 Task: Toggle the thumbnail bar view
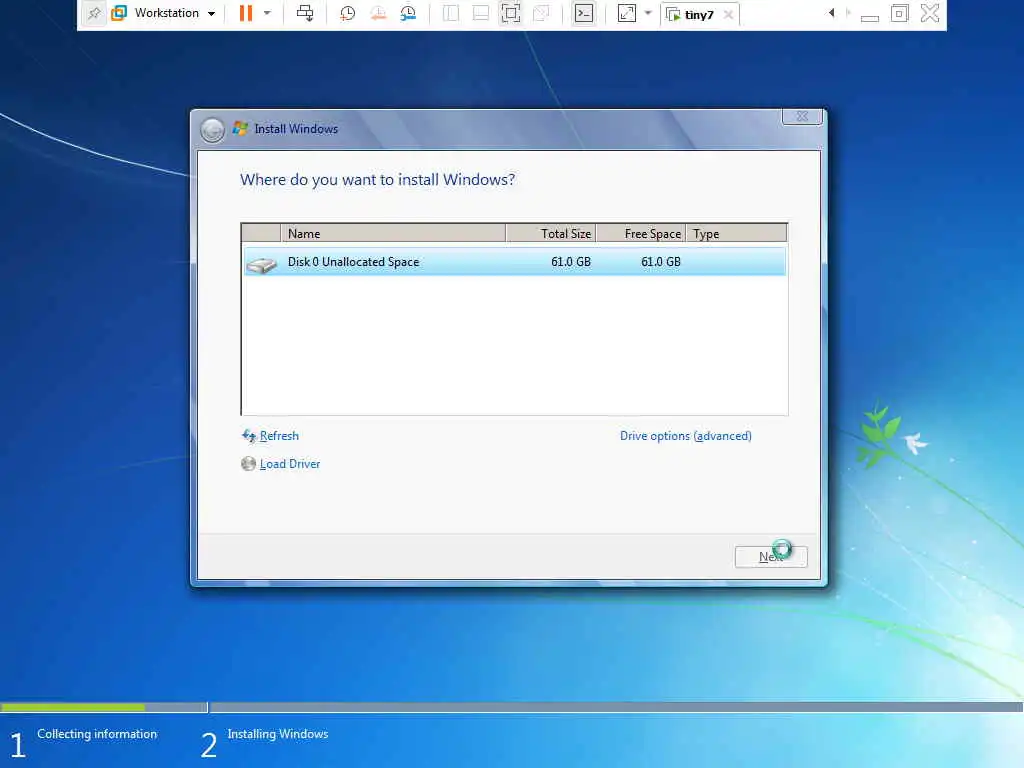point(481,13)
